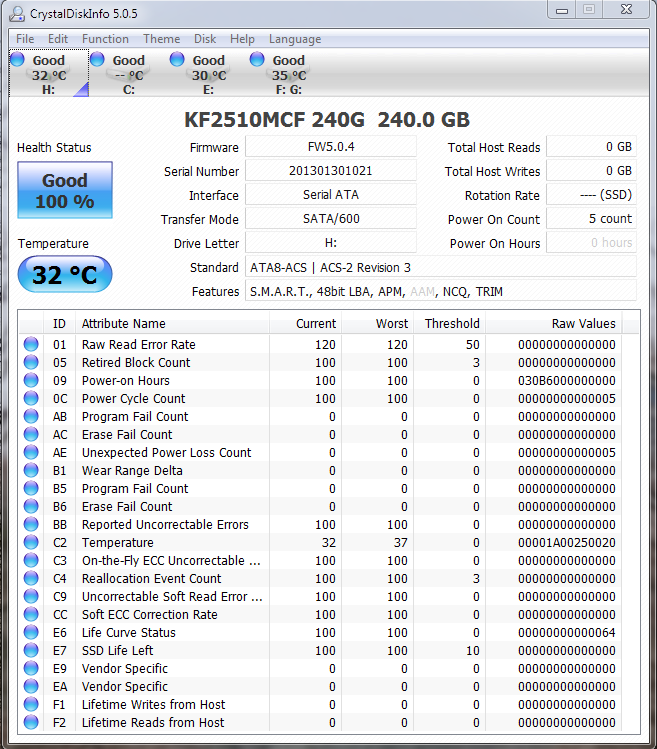Image resolution: width=657 pixels, height=749 pixels.
Task: Click the Serial Number value field
Action: [x=330, y=171]
